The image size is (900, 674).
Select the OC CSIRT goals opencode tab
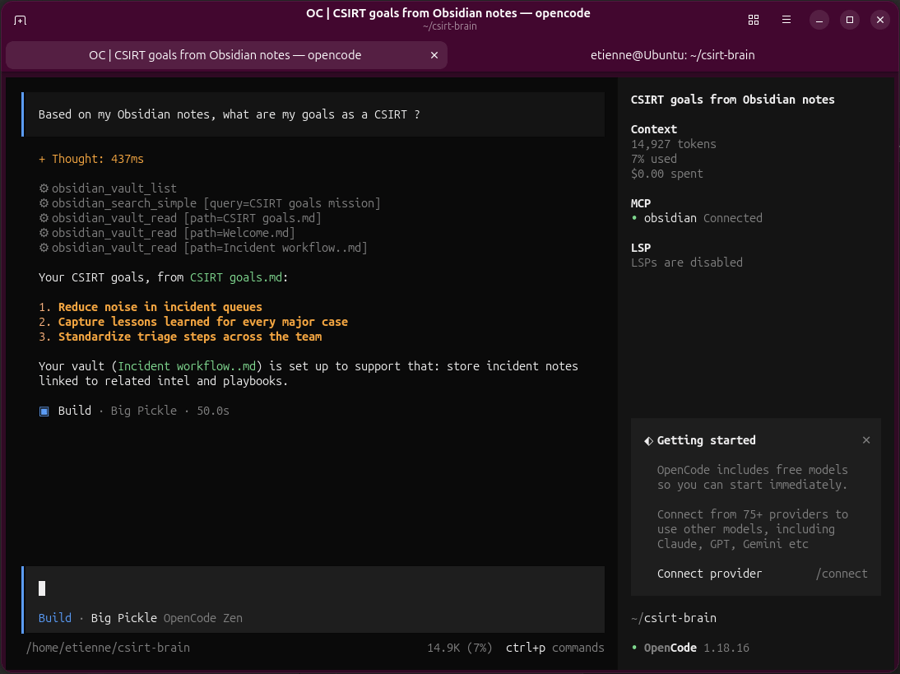pyautogui.click(x=226, y=55)
